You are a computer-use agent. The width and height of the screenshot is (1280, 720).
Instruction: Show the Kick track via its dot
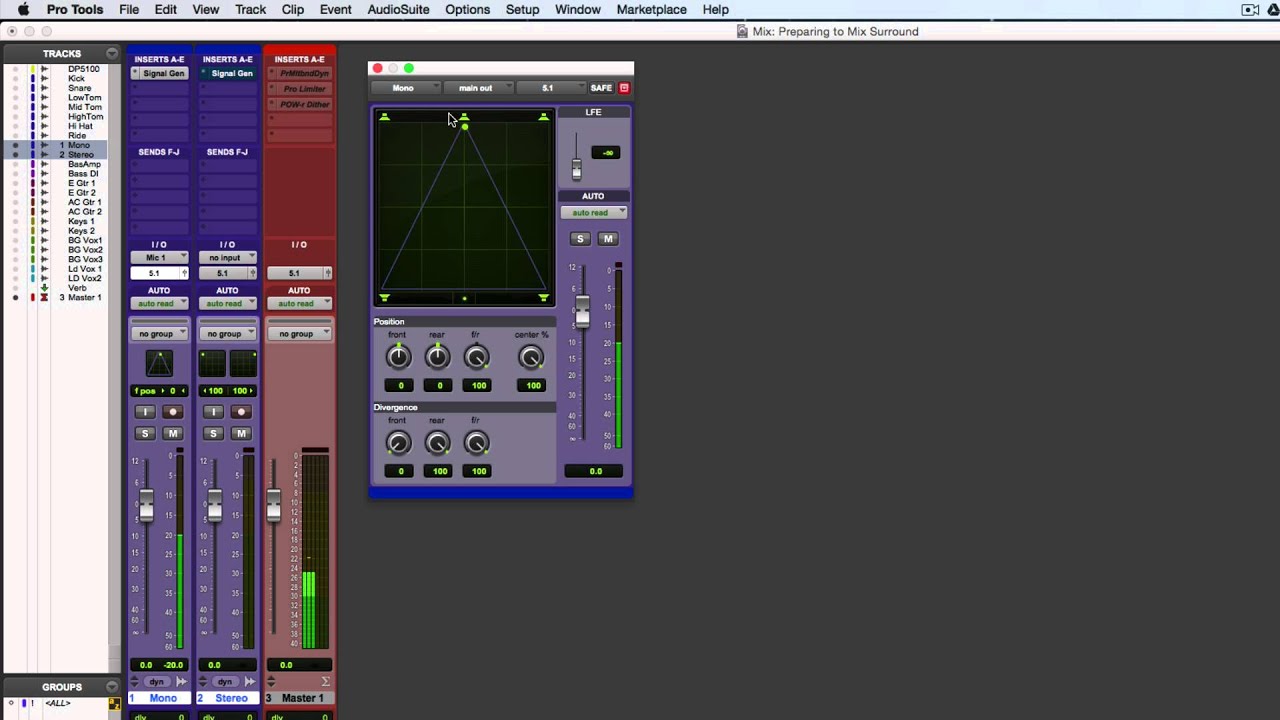pyautogui.click(x=15, y=79)
